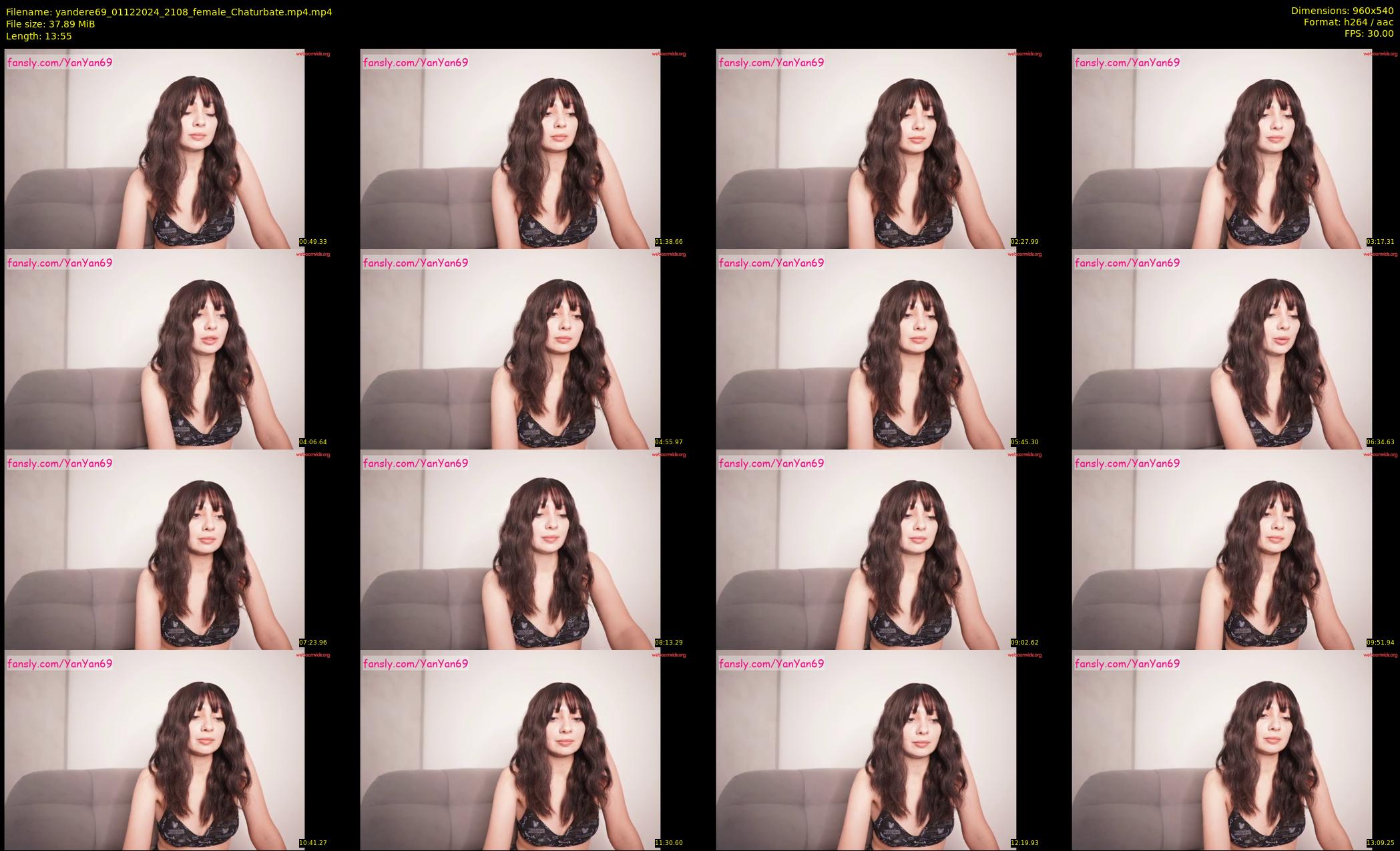Click the 'Length: 13:55' text

pos(39,36)
